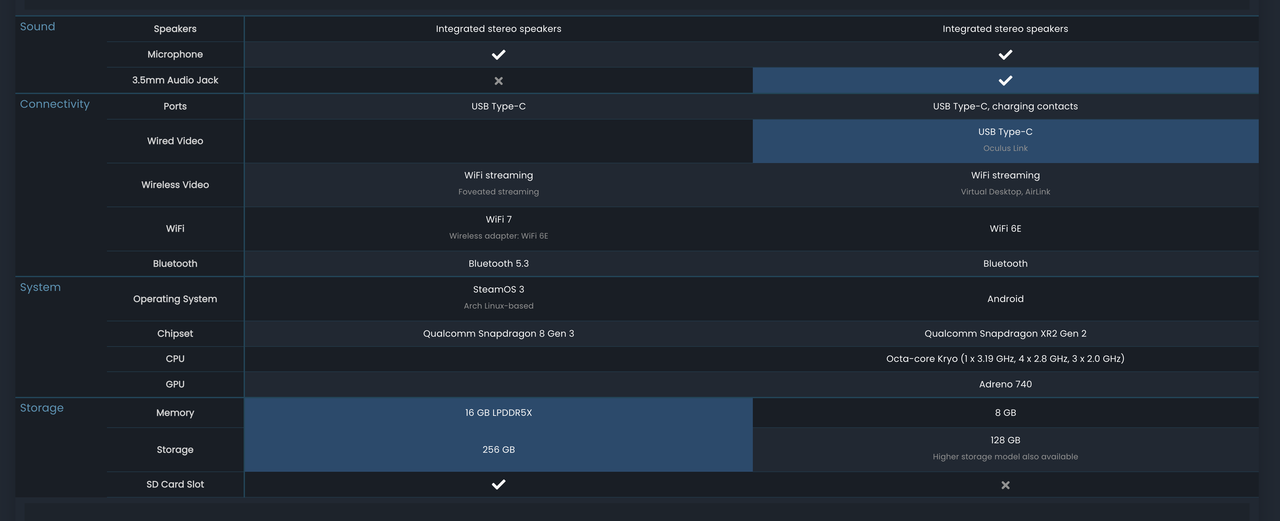
Task: Select the "Bluetooth 5.3" cell
Action: coord(498,264)
